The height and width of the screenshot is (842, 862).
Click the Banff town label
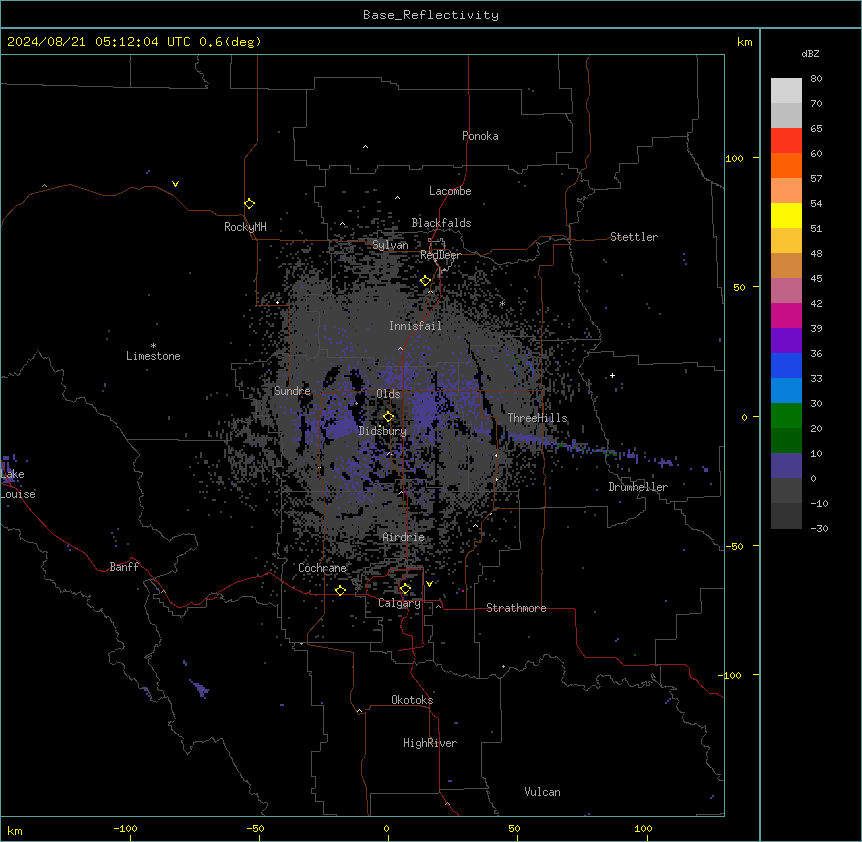(x=124, y=567)
